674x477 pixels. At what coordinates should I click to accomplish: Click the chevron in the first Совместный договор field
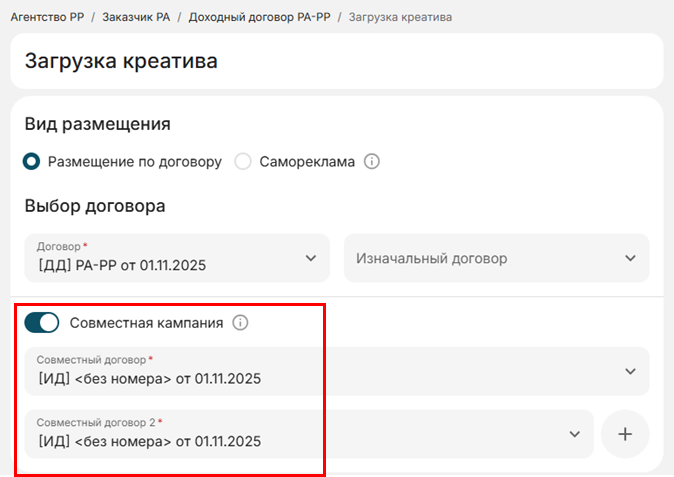click(630, 371)
